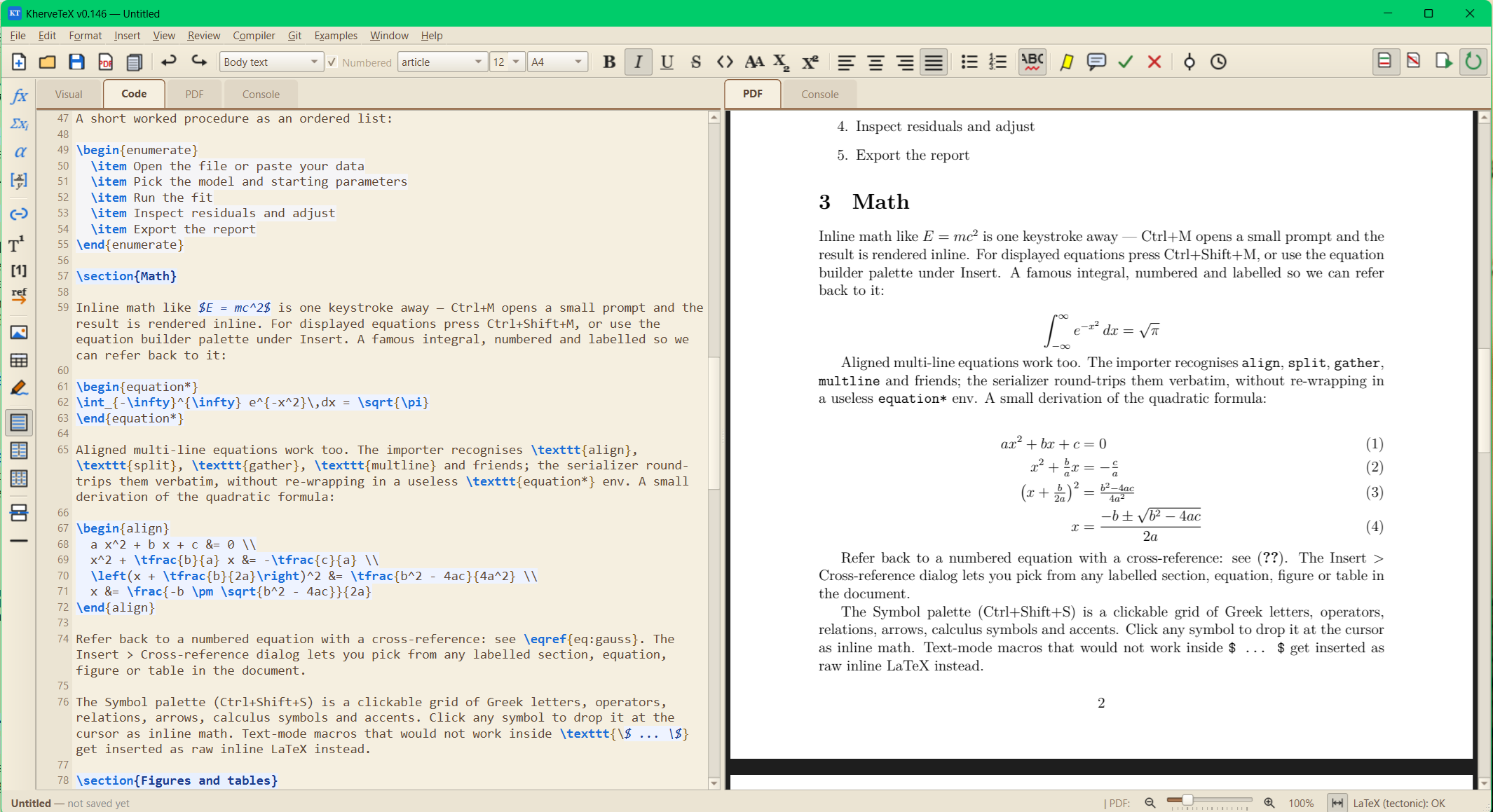The image size is (1493, 812).
Task: Add a comment with the speech bubble icon
Action: [1096, 62]
